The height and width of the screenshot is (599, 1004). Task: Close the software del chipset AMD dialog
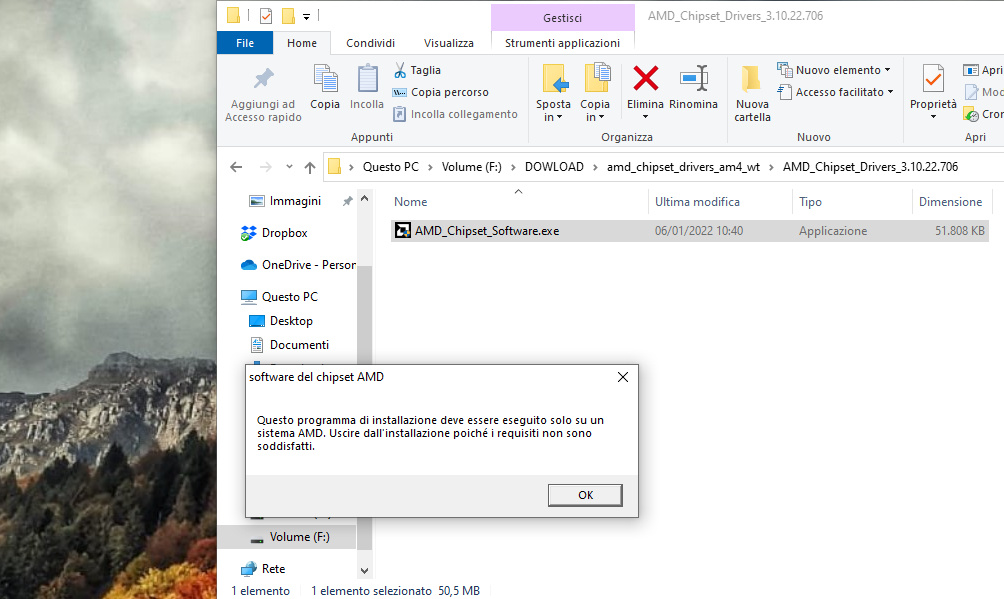click(x=622, y=377)
